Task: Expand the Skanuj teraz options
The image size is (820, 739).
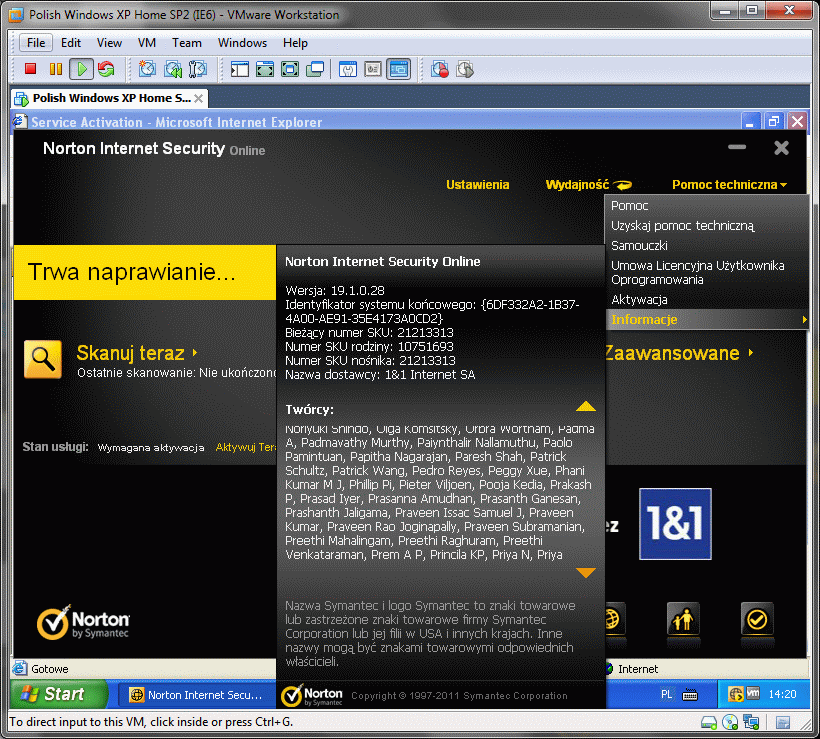Action: pyautogui.click(x=195, y=353)
